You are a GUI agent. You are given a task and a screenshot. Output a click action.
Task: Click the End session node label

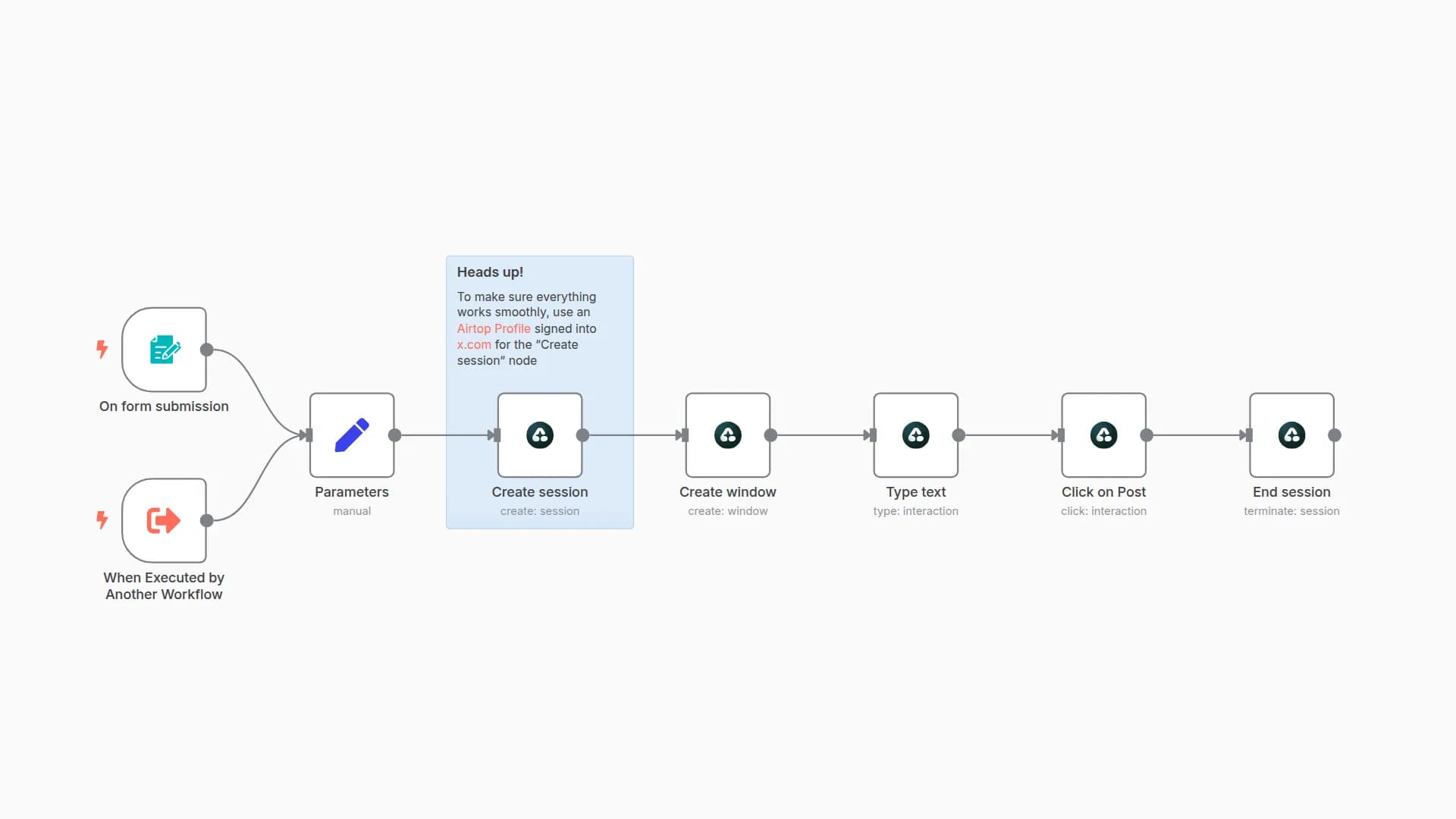tap(1292, 492)
